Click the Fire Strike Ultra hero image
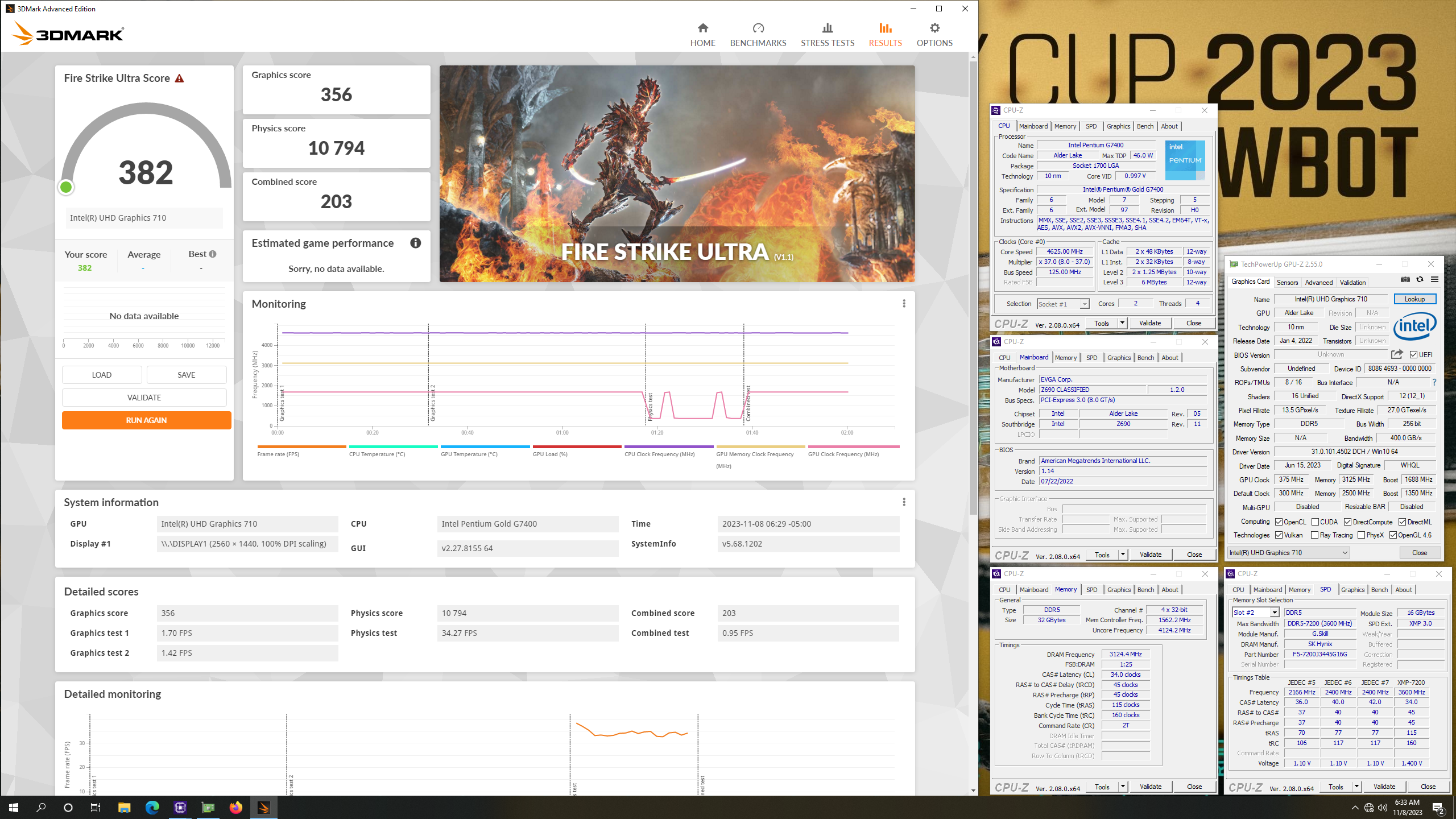1456x819 pixels. tap(677, 173)
